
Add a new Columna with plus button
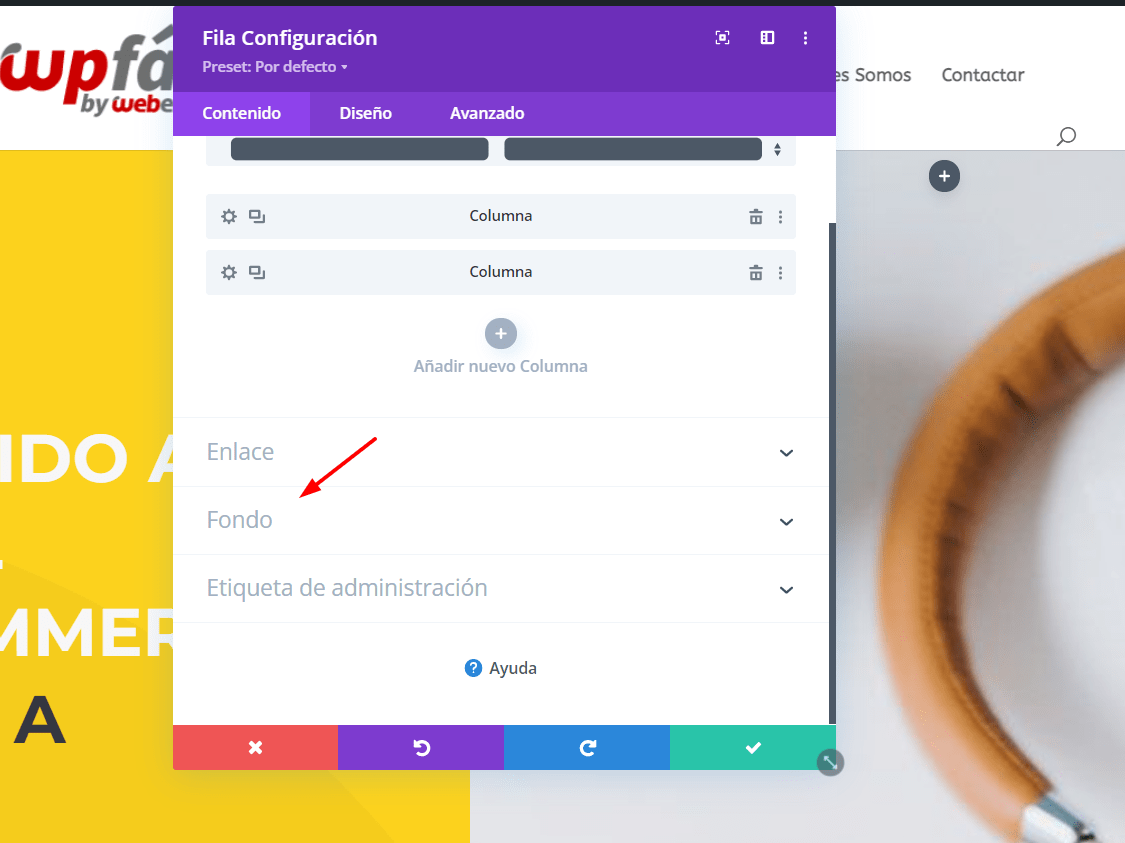(x=501, y=334)
